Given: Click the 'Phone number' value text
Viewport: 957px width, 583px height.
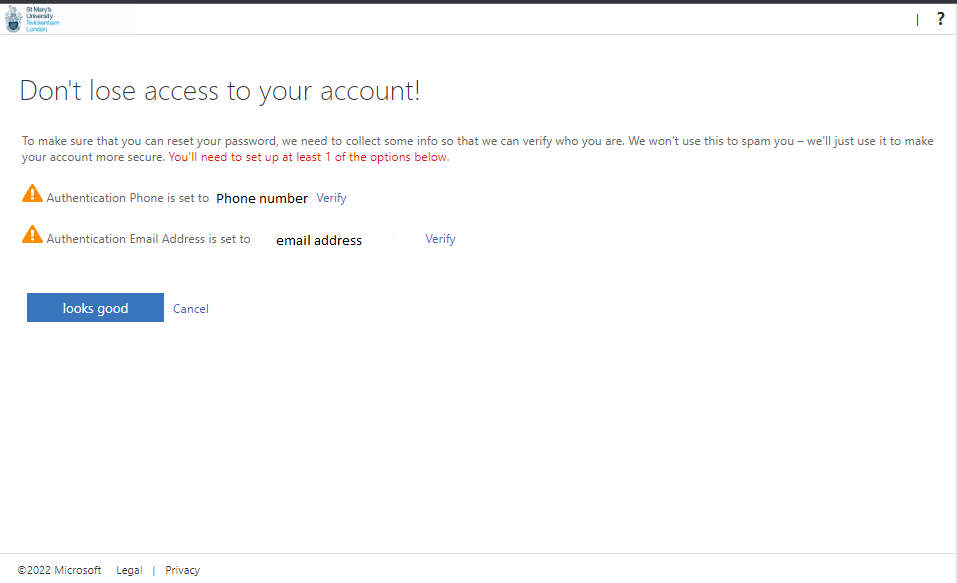Looking at the screenshot, I should [x=262, y=198].
